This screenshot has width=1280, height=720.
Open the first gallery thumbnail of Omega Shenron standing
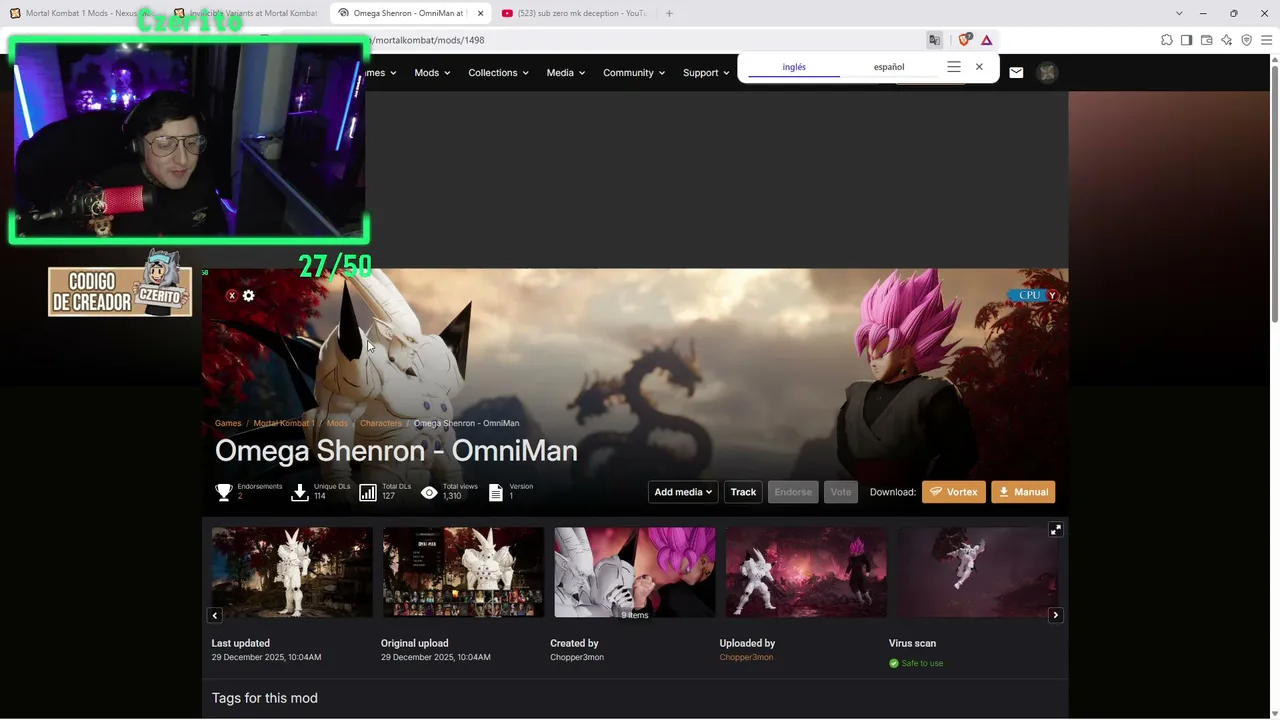pyautogui.click(x=292, y=573)
